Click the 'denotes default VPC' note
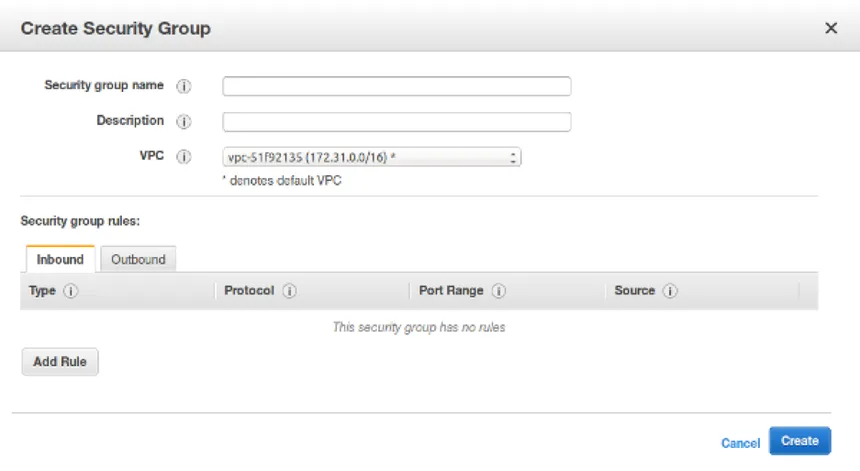Screen dimensions: 860x471 (282, 180)
